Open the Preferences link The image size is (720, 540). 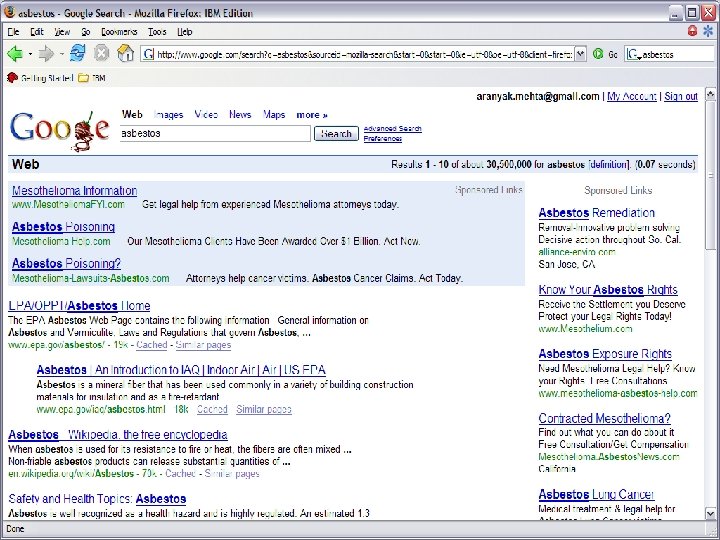(382, 138)
